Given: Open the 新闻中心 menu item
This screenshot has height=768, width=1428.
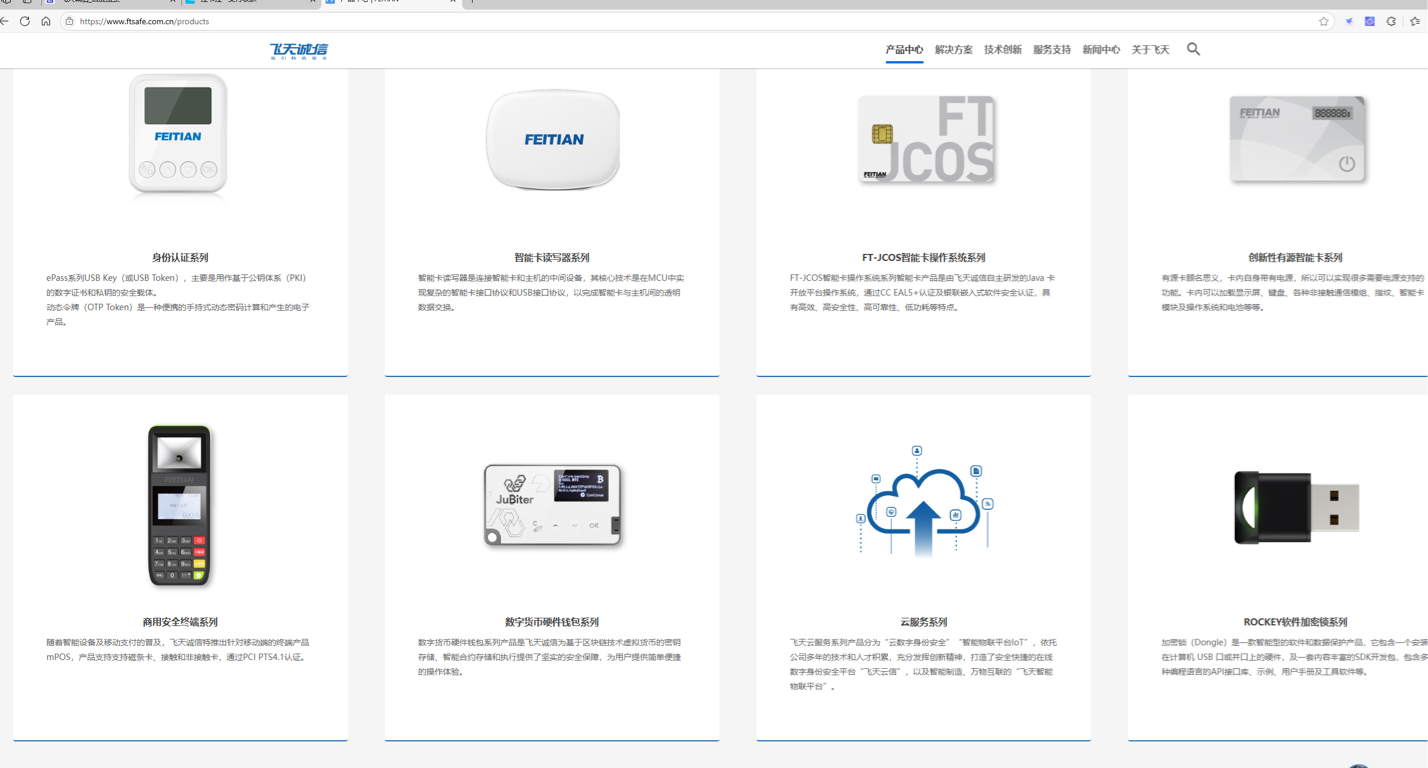Looking at the screenshot, I should (1101, 50).
